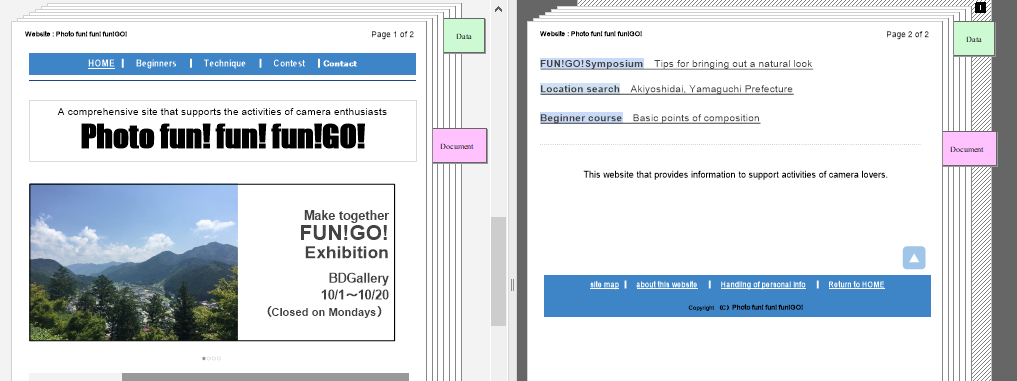Click Return to HOME footer link

pyautogui.click(x=856, y=284)
